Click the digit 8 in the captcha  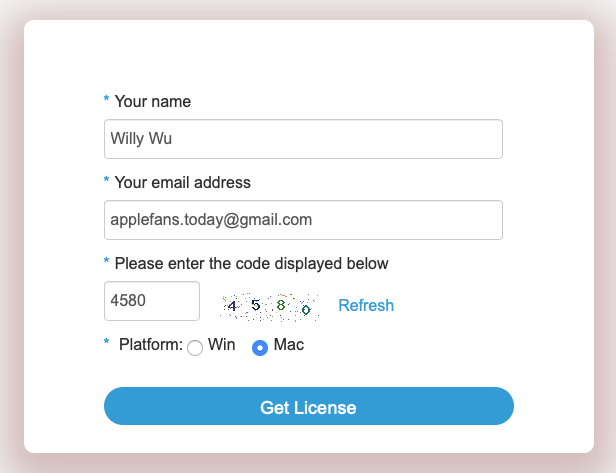click(281, 305)
